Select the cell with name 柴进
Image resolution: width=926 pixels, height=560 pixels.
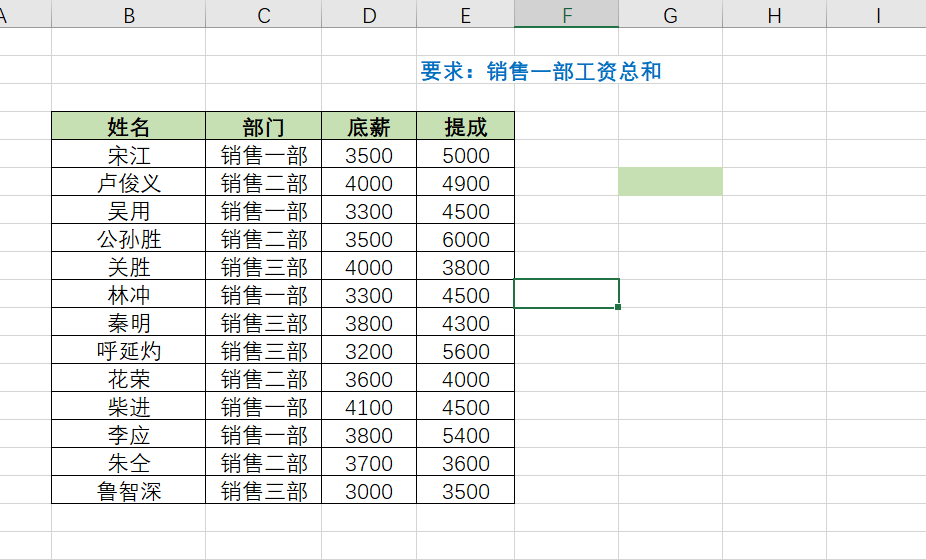click(129, 406)
